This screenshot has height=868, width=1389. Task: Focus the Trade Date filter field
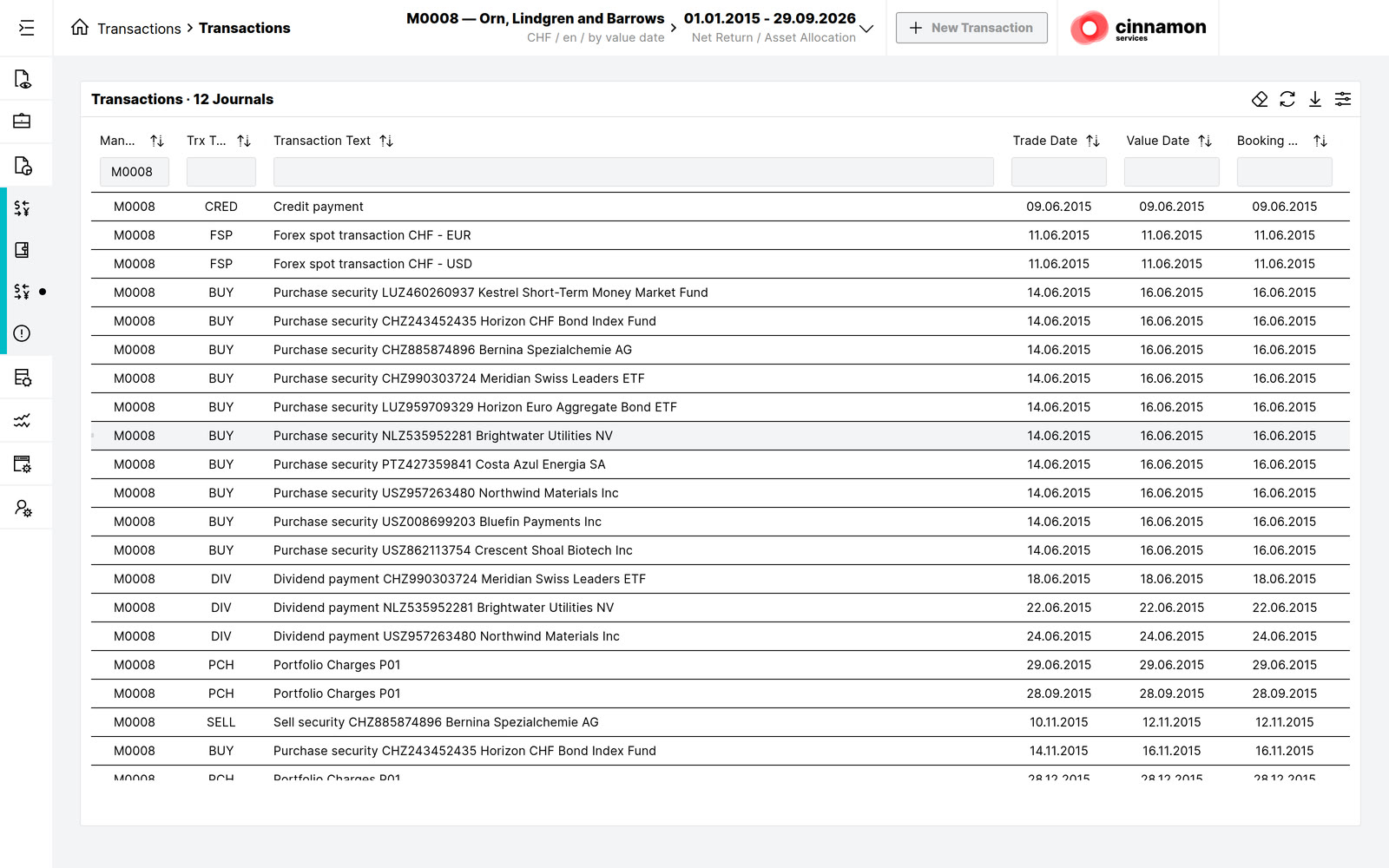coord(1059,172)
